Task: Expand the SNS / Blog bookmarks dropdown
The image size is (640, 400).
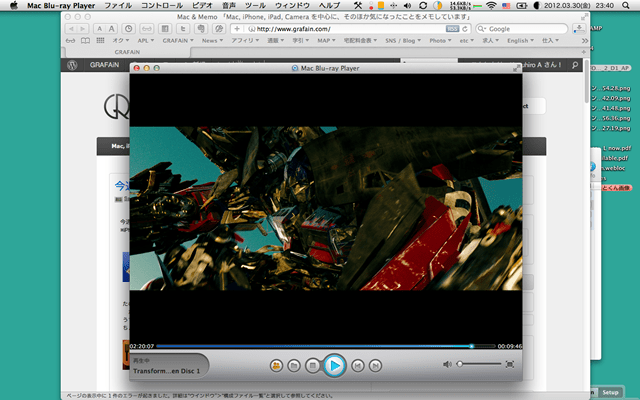Action: (x=403, y=40)
